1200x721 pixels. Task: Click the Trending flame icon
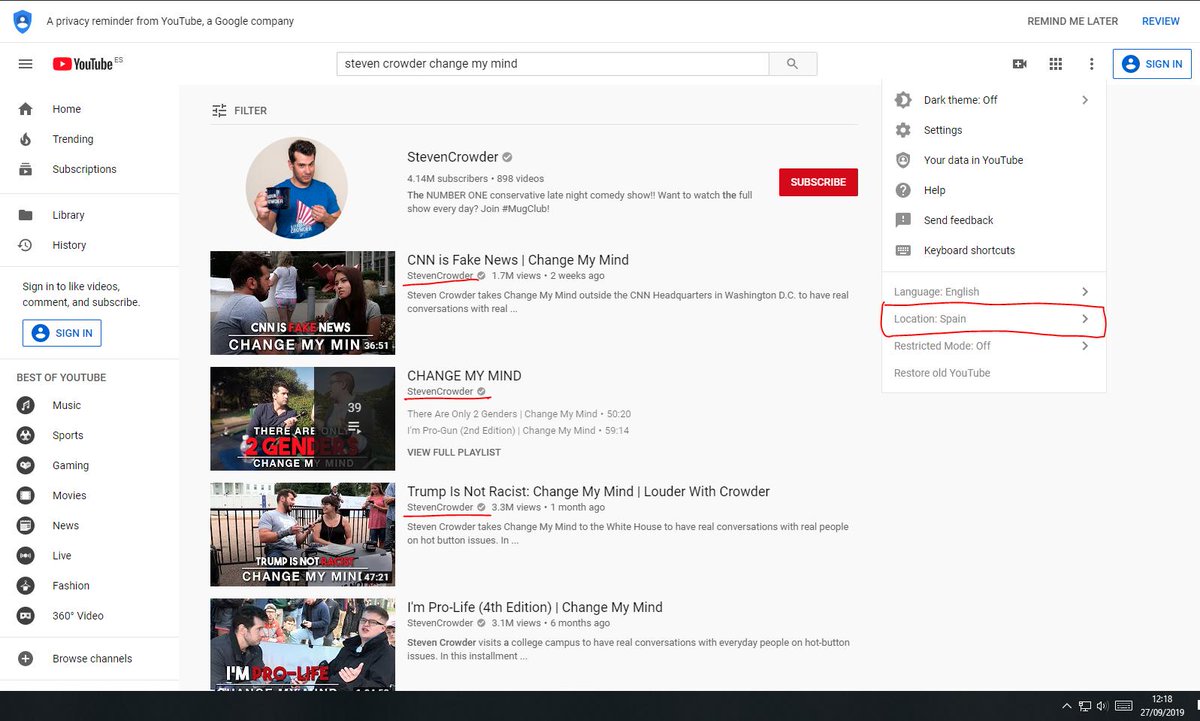(x=26, y=139)
